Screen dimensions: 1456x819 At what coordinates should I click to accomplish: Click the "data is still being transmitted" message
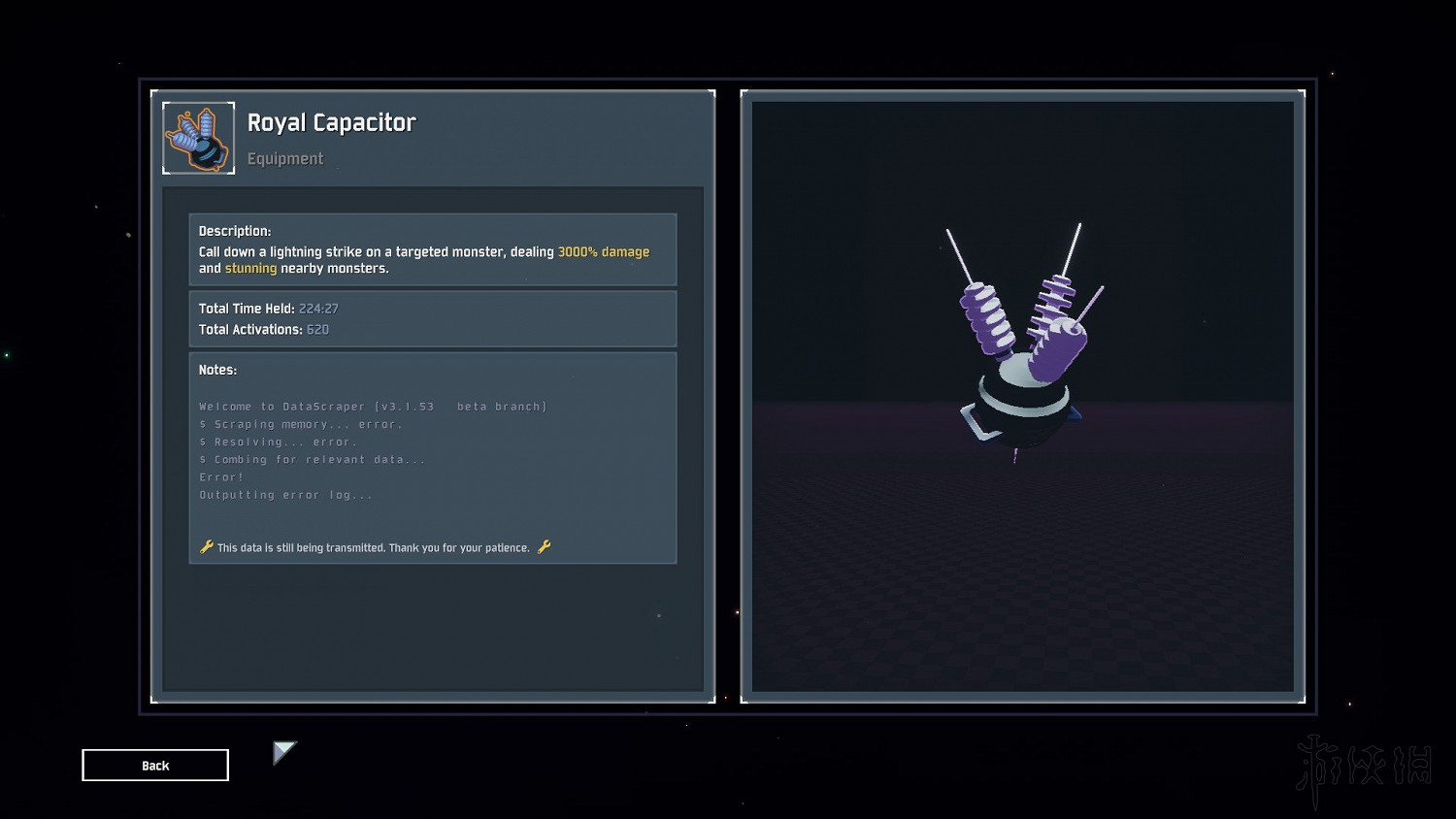(x=374, y=548)
